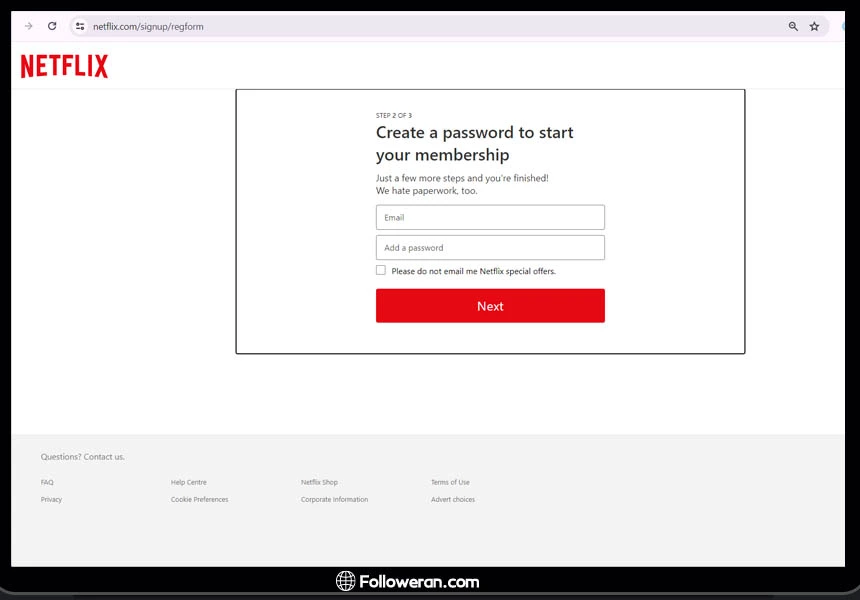The width and height of the screenshot is (860, 600).
Task: Select the Corporate Information link
Action: 334,499
